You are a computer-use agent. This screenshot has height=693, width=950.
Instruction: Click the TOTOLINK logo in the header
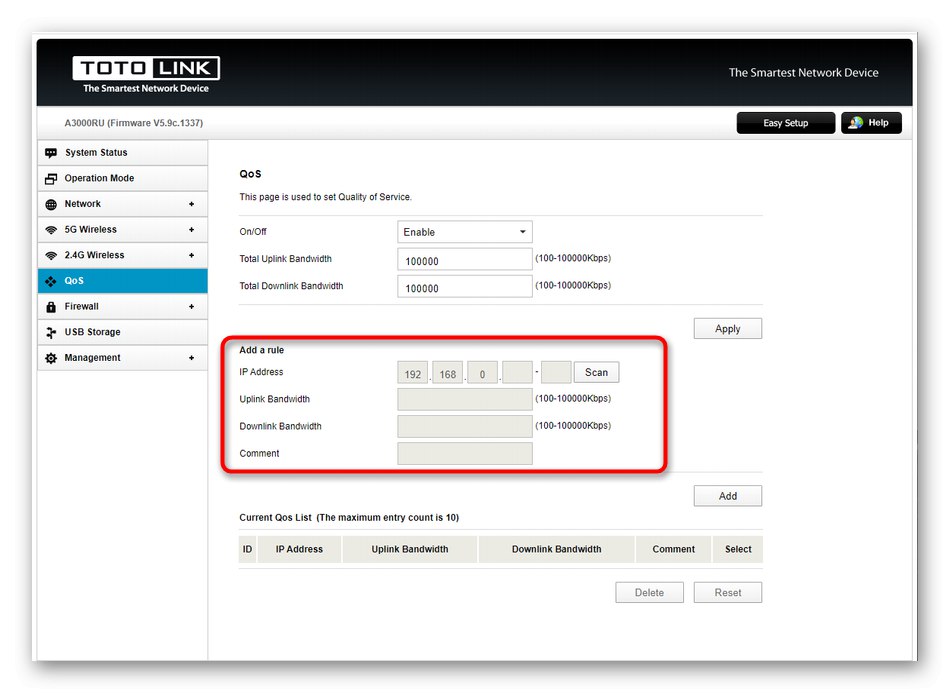pyautogui.click(x=146, y=75)
